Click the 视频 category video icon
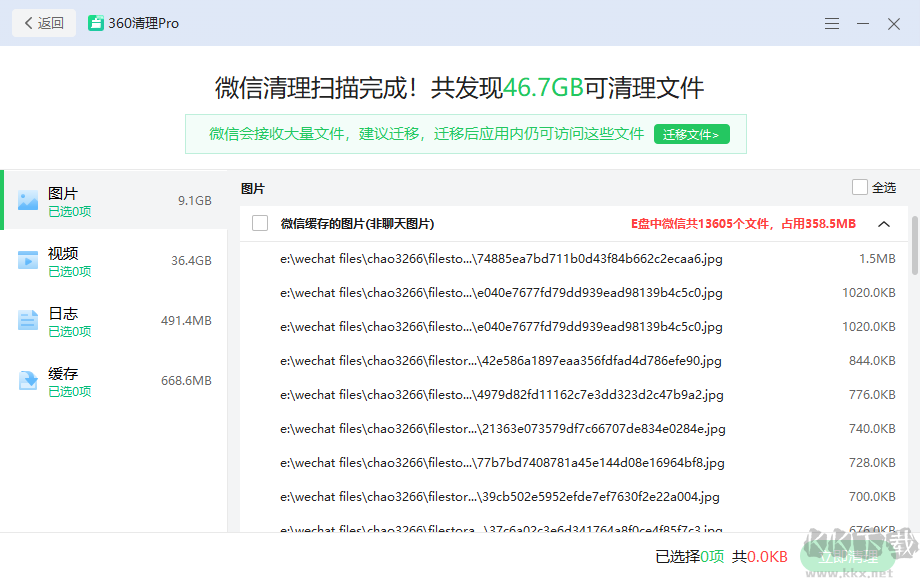920x580 pixels. pos(27,261)
